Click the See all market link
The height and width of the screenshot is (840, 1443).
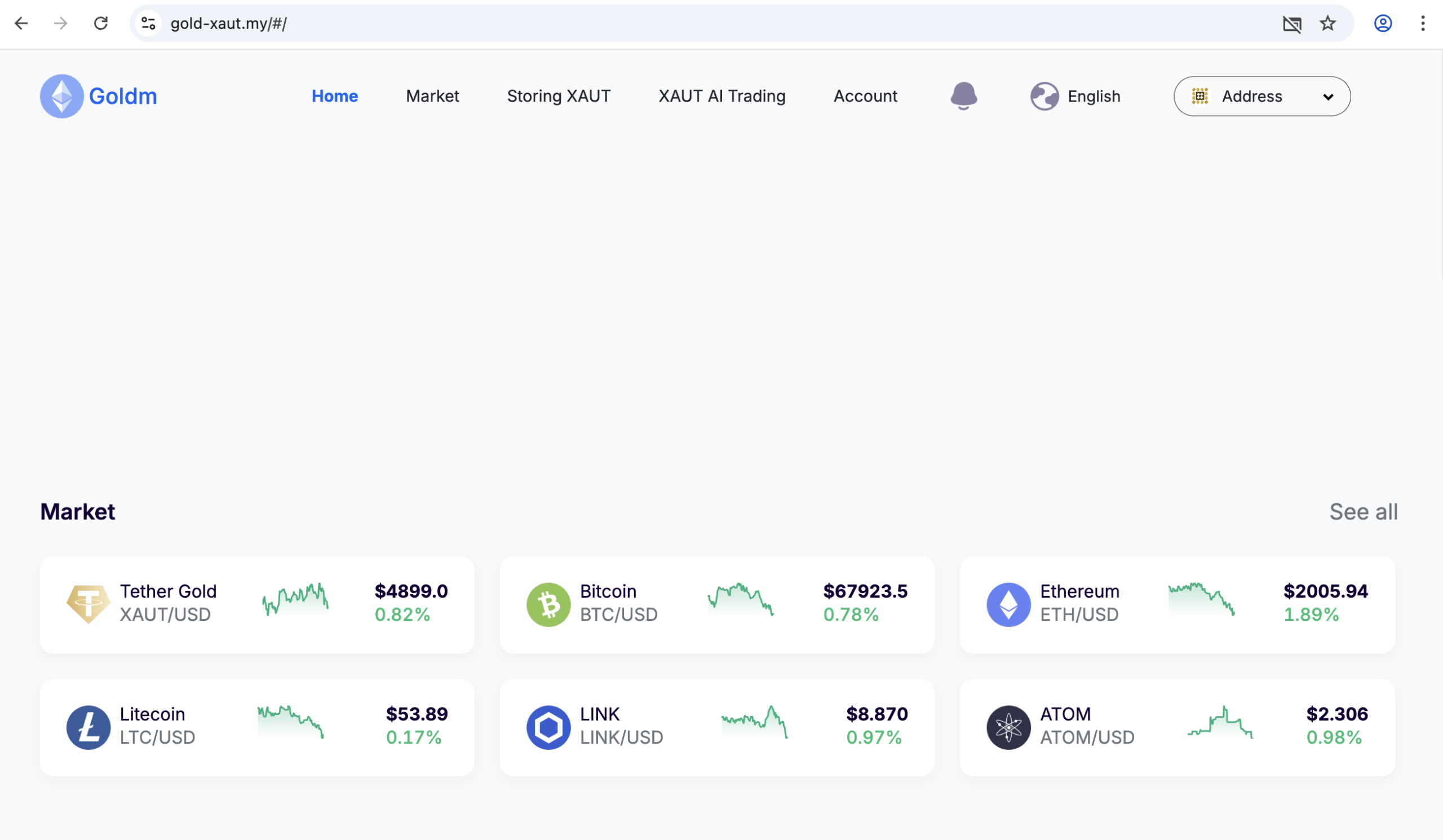pyautogui.click(x=1364, y=512)
